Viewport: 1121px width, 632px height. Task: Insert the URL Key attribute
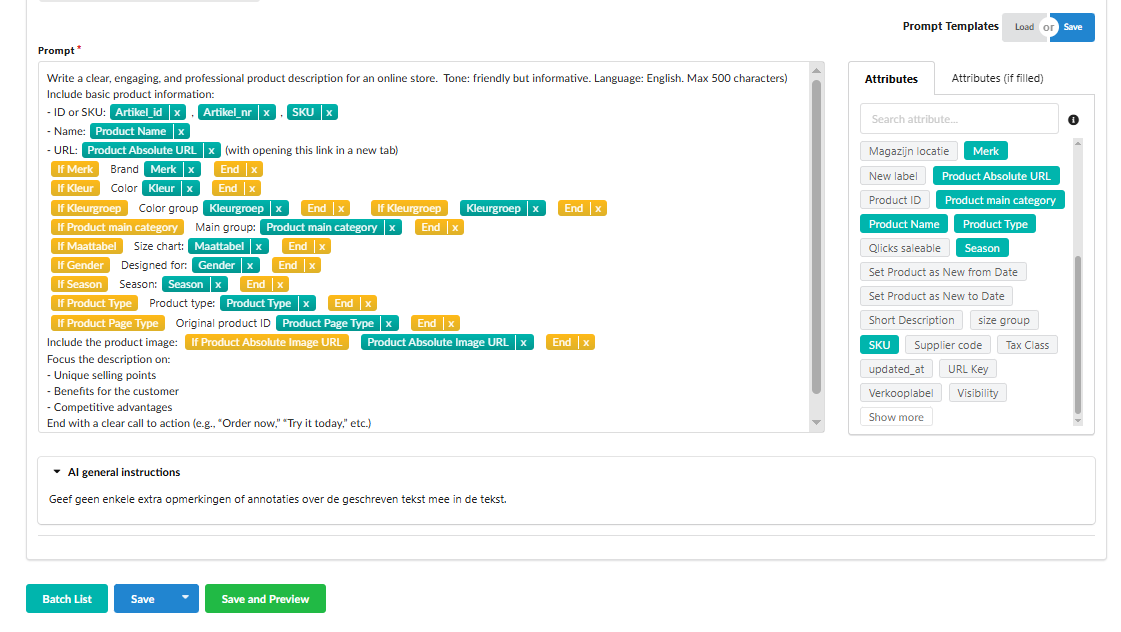967,370
